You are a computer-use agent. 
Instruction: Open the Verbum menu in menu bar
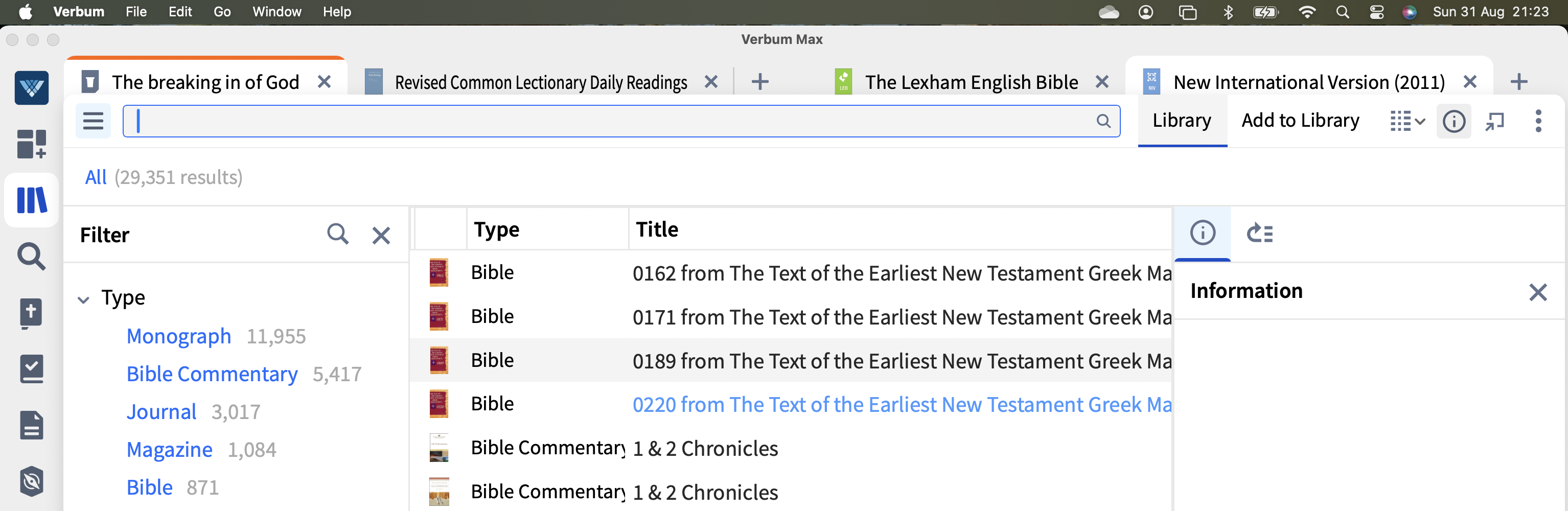(x=79, y=12)
